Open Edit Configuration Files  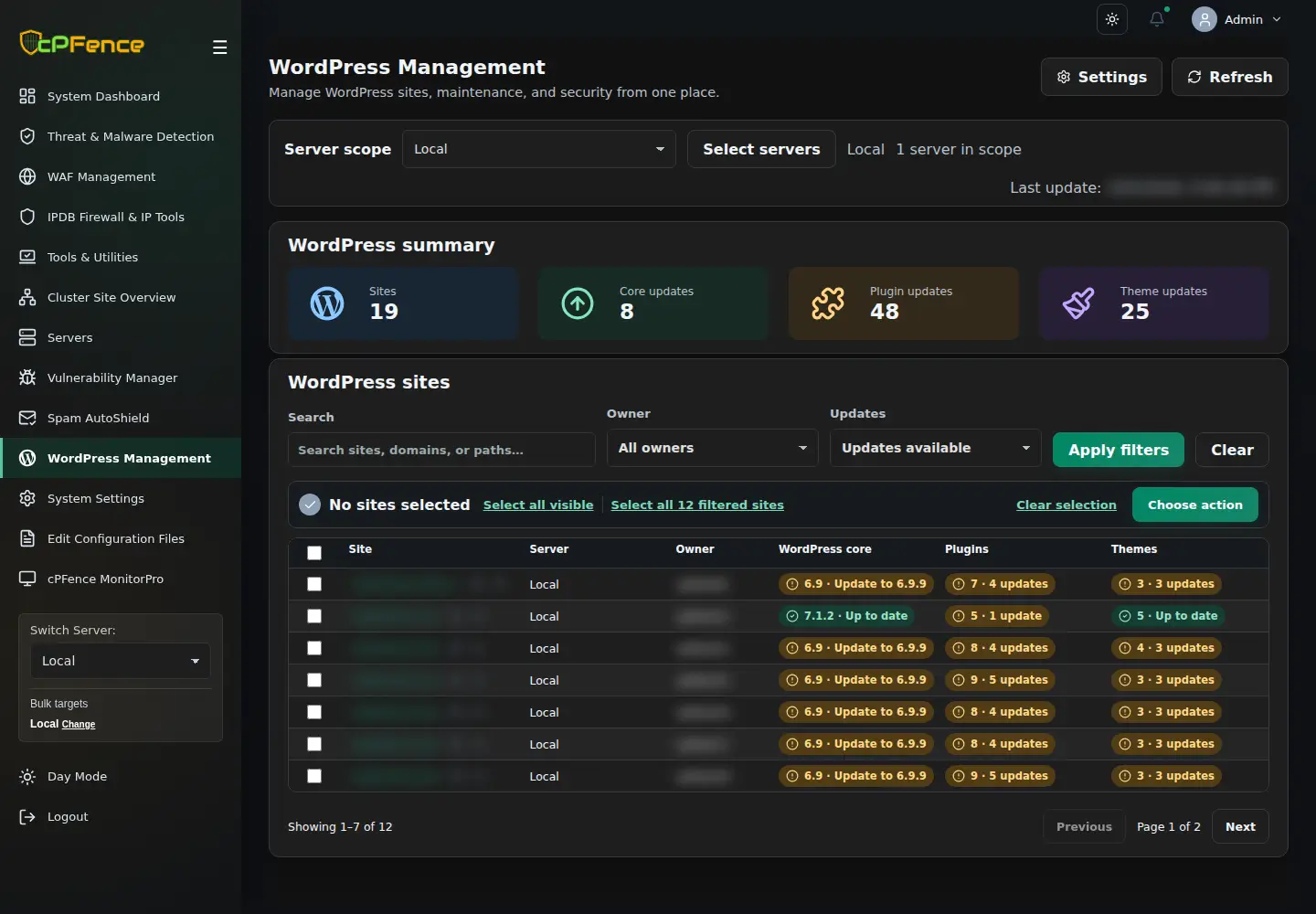click(121, 538)
